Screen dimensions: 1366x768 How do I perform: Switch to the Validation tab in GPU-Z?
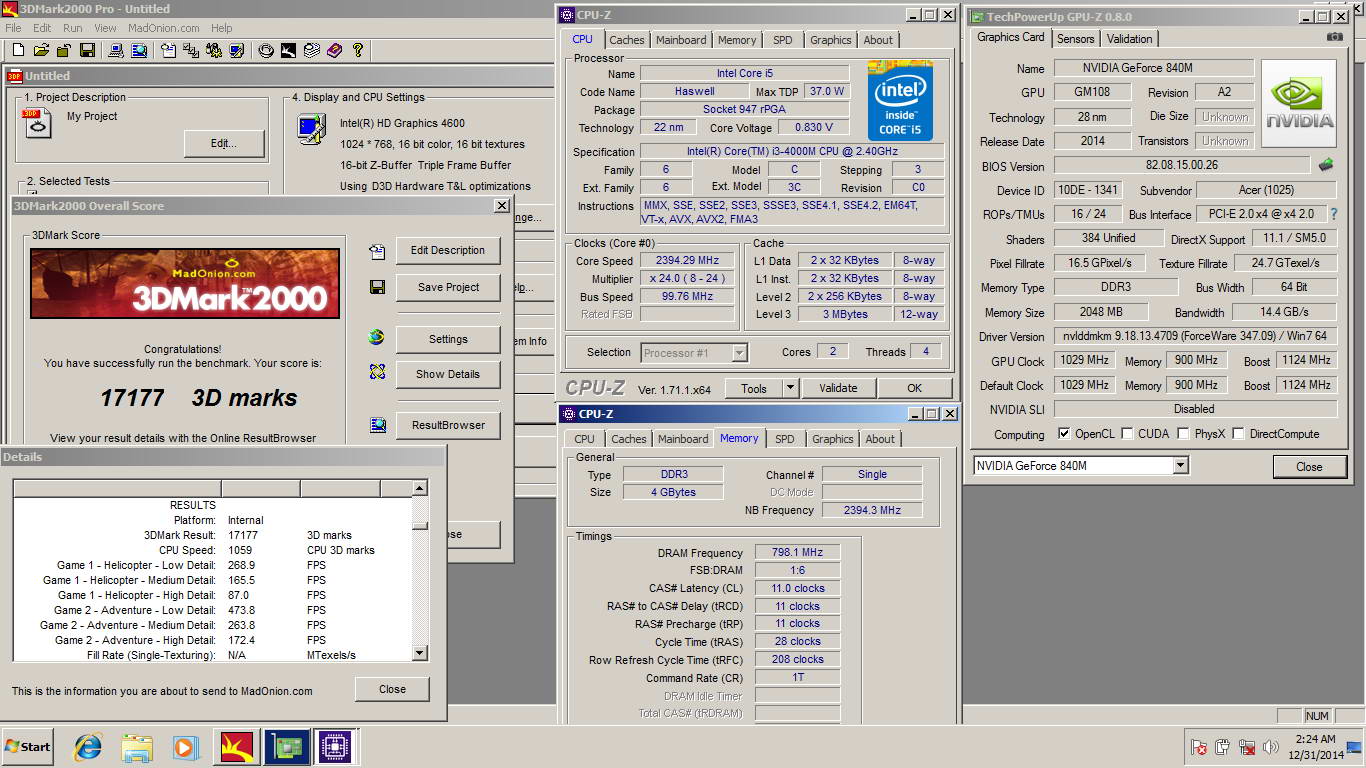tap(1129, 39)
